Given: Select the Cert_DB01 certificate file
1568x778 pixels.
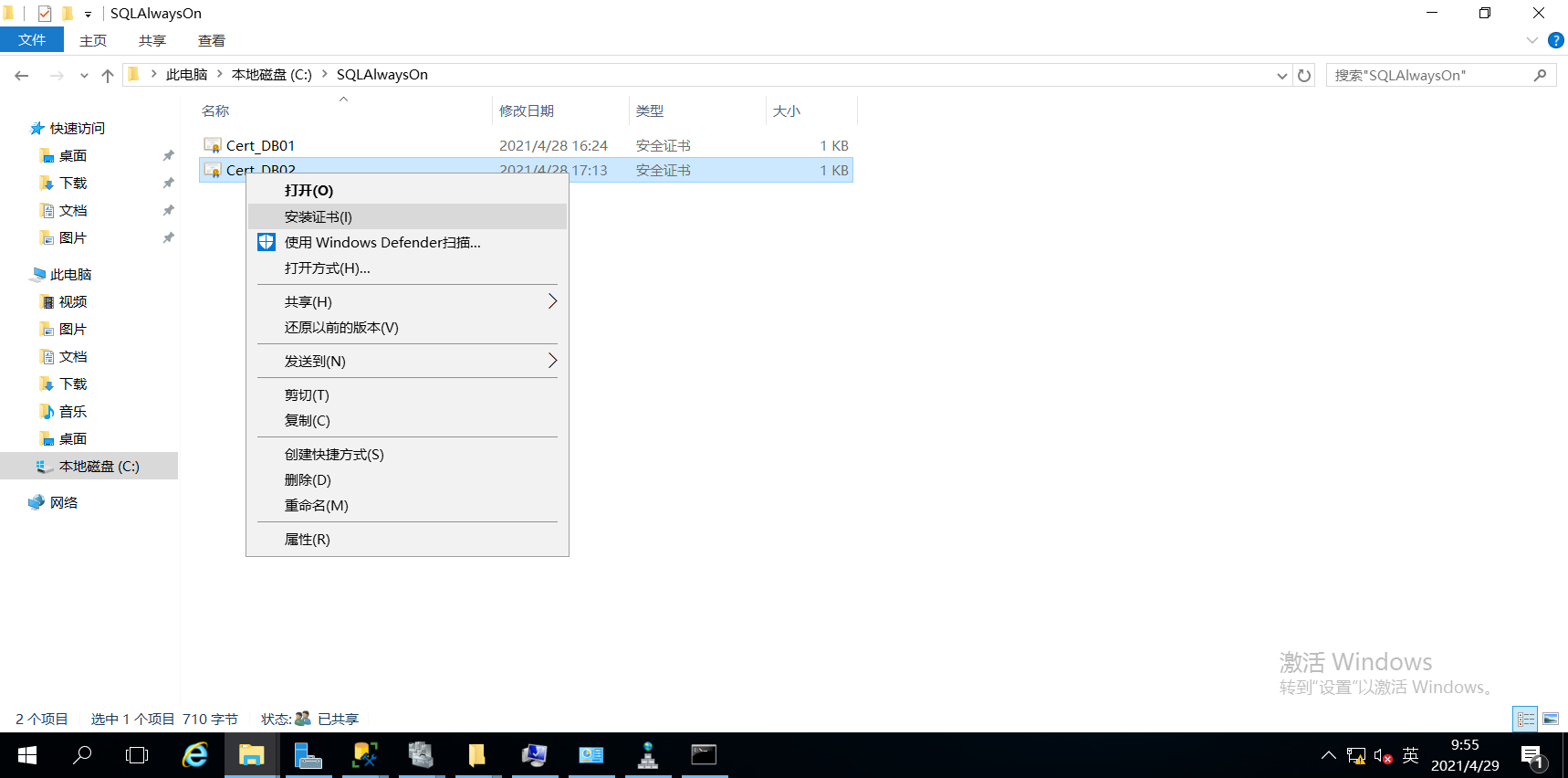Looking at the screenshot, I should (x=526, y=145).
